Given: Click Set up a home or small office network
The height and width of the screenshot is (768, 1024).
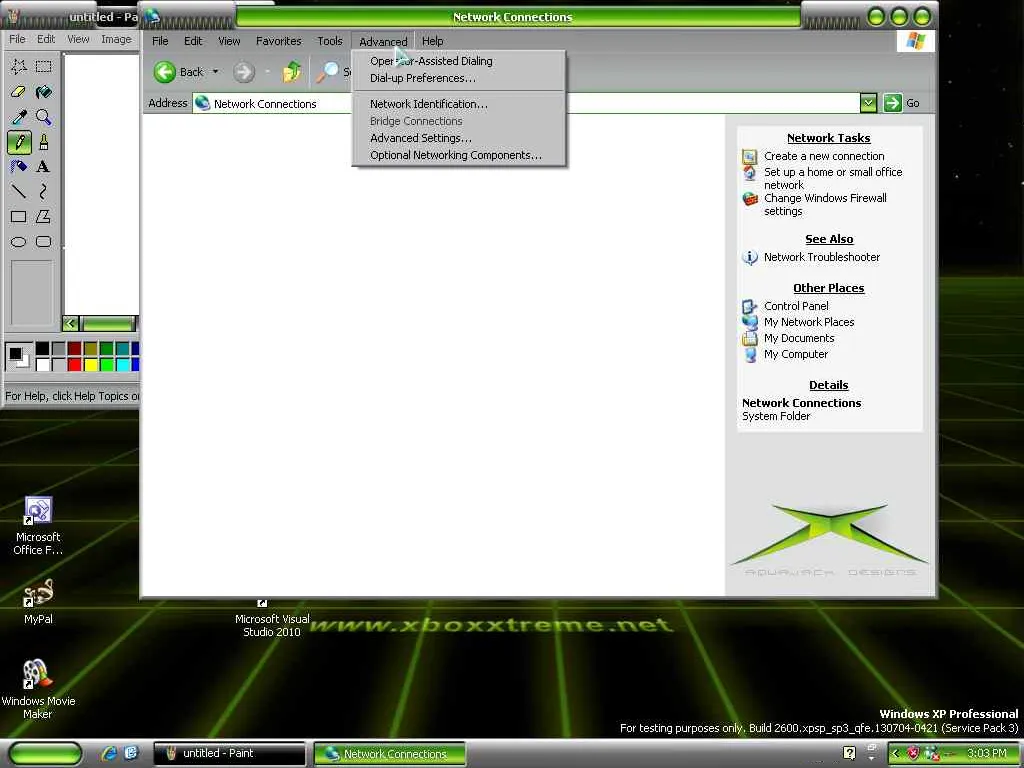Looking at the screenshot, I should pyautogui.click(x=833, y=178).
